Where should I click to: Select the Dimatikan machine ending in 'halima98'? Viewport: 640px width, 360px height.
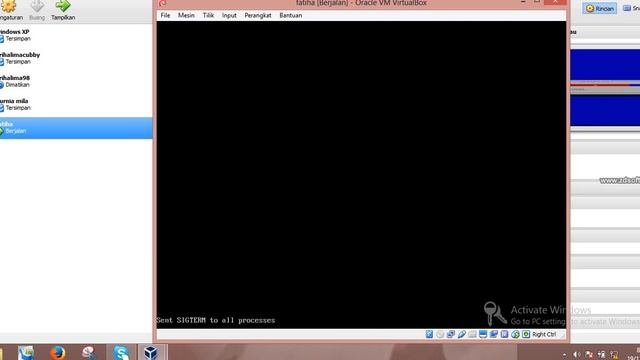[x=76, y=81]
